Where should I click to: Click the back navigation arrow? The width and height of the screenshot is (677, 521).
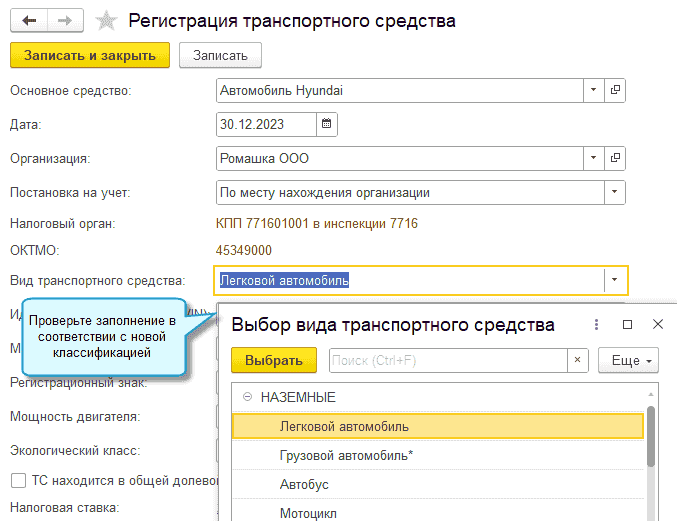28,20
